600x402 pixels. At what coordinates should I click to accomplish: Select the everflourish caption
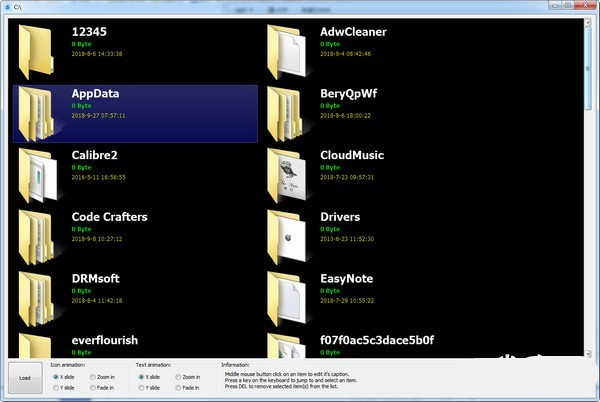tap(105, 340)
